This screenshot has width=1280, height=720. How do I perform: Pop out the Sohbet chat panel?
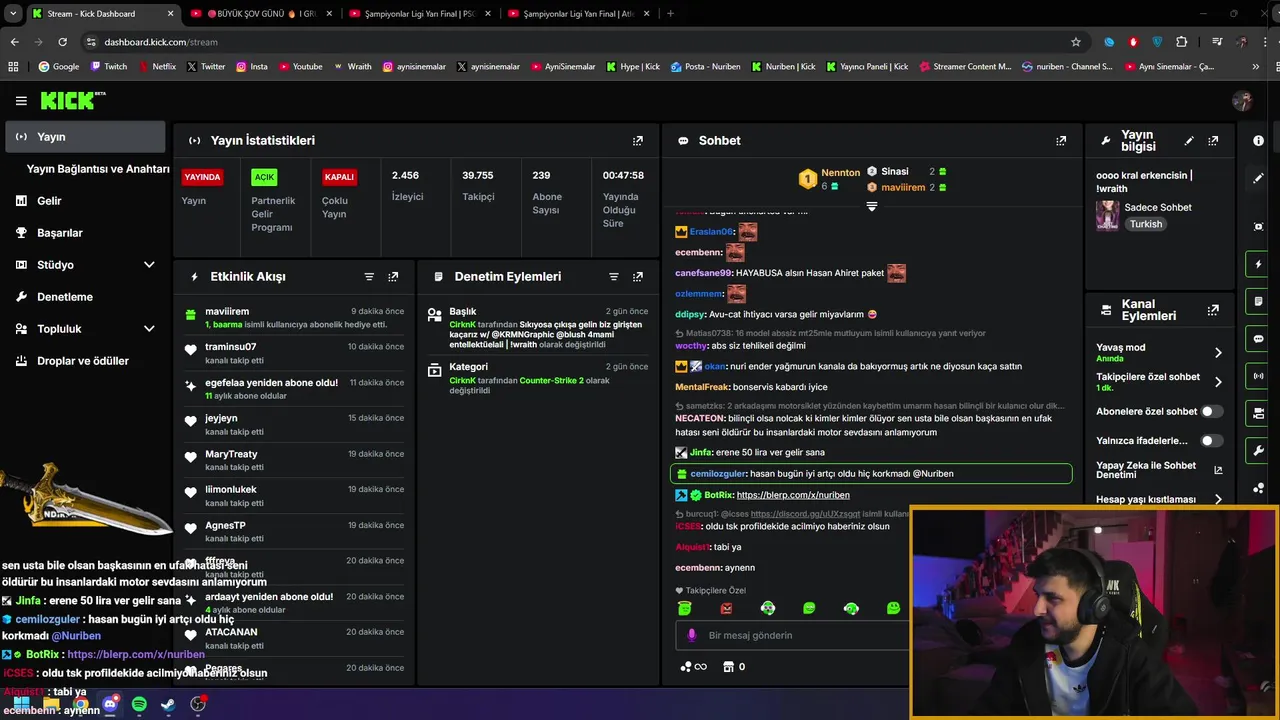coord(1061,141)
